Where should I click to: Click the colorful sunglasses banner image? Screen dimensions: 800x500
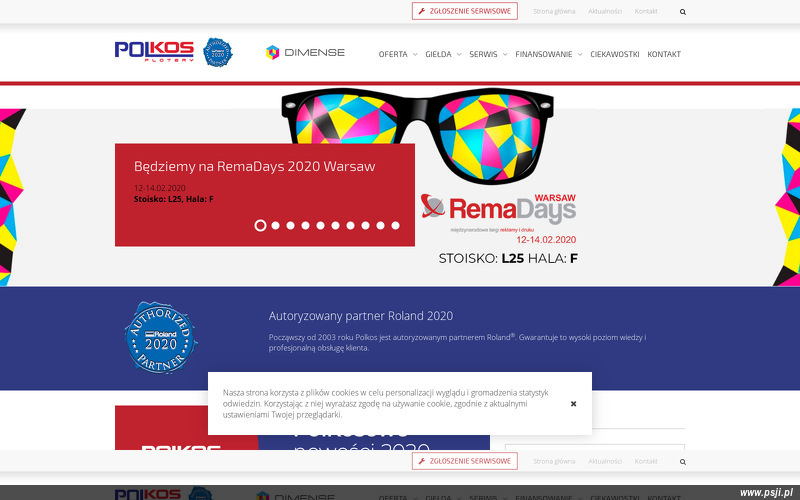417,136
